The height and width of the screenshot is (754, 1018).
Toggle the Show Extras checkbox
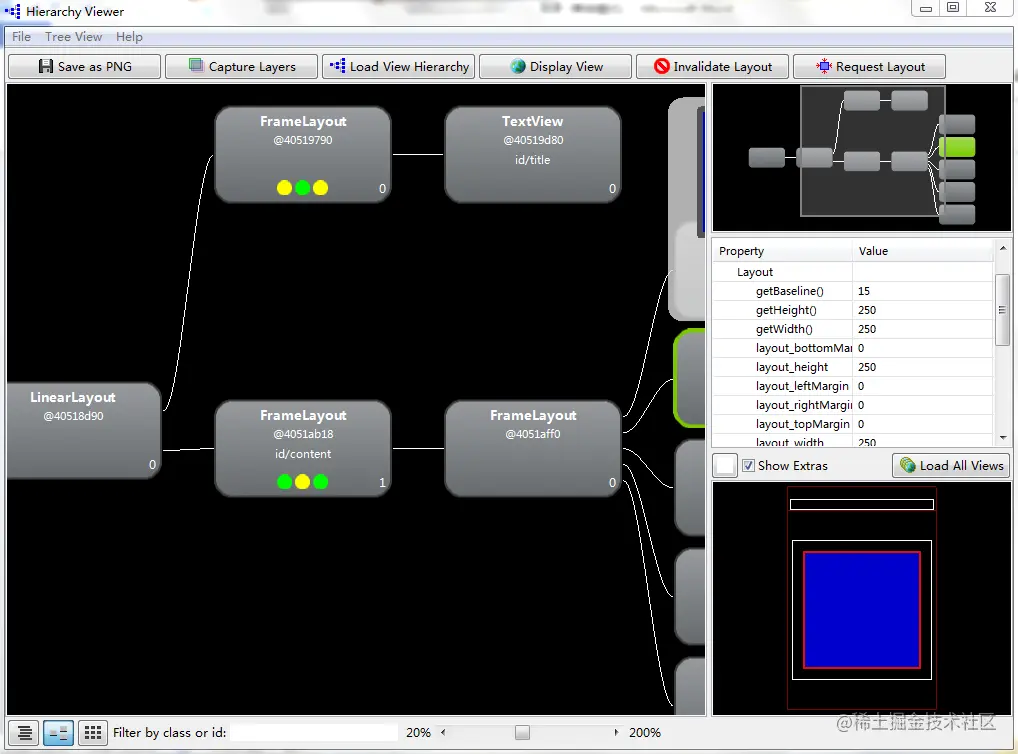tap(749, 466)
